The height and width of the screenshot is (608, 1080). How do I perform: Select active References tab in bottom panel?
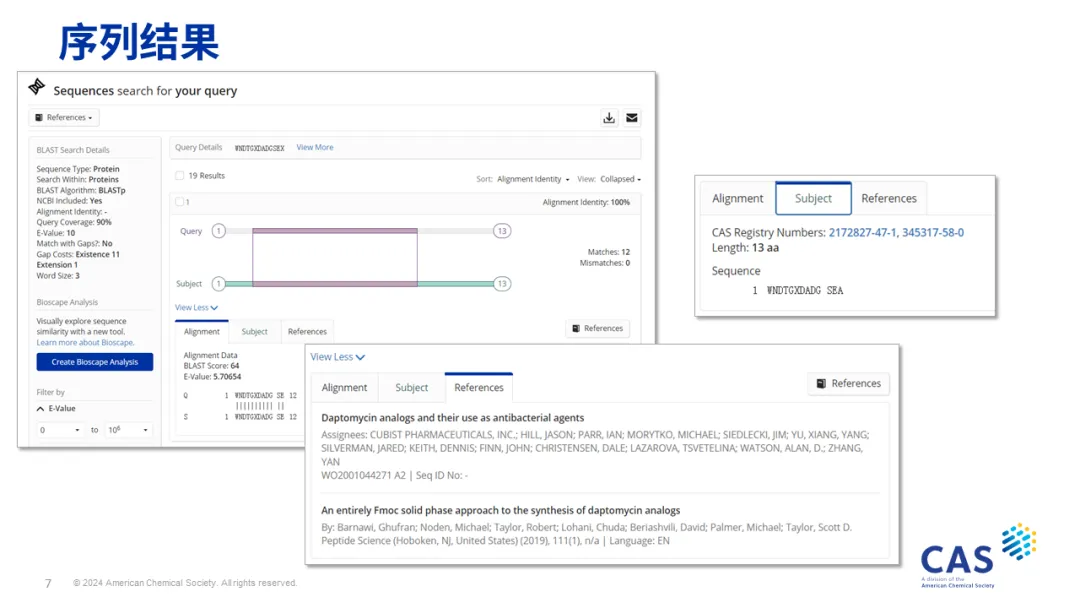[479, 388]
